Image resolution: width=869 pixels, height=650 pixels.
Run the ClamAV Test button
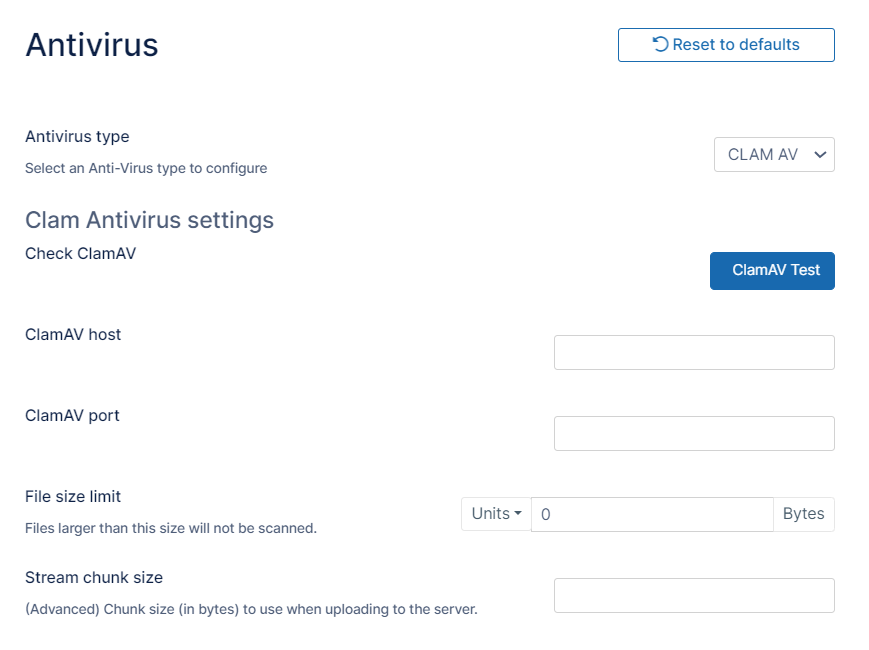point(772,270)
